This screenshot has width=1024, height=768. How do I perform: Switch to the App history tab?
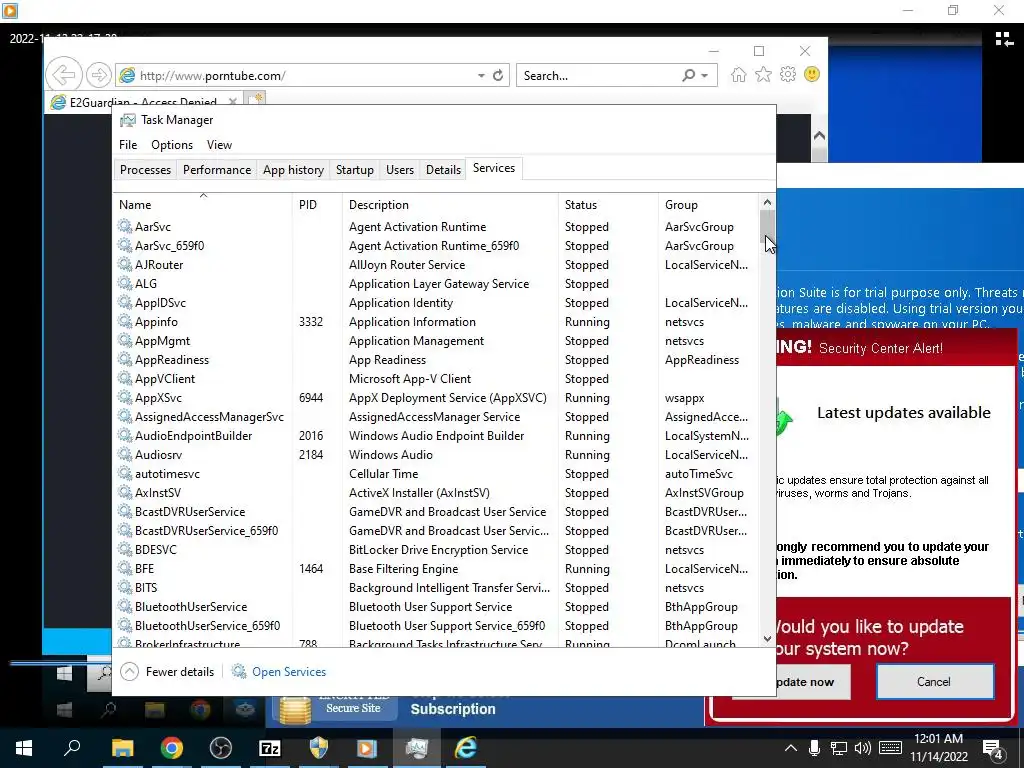[x=293, y=170]
